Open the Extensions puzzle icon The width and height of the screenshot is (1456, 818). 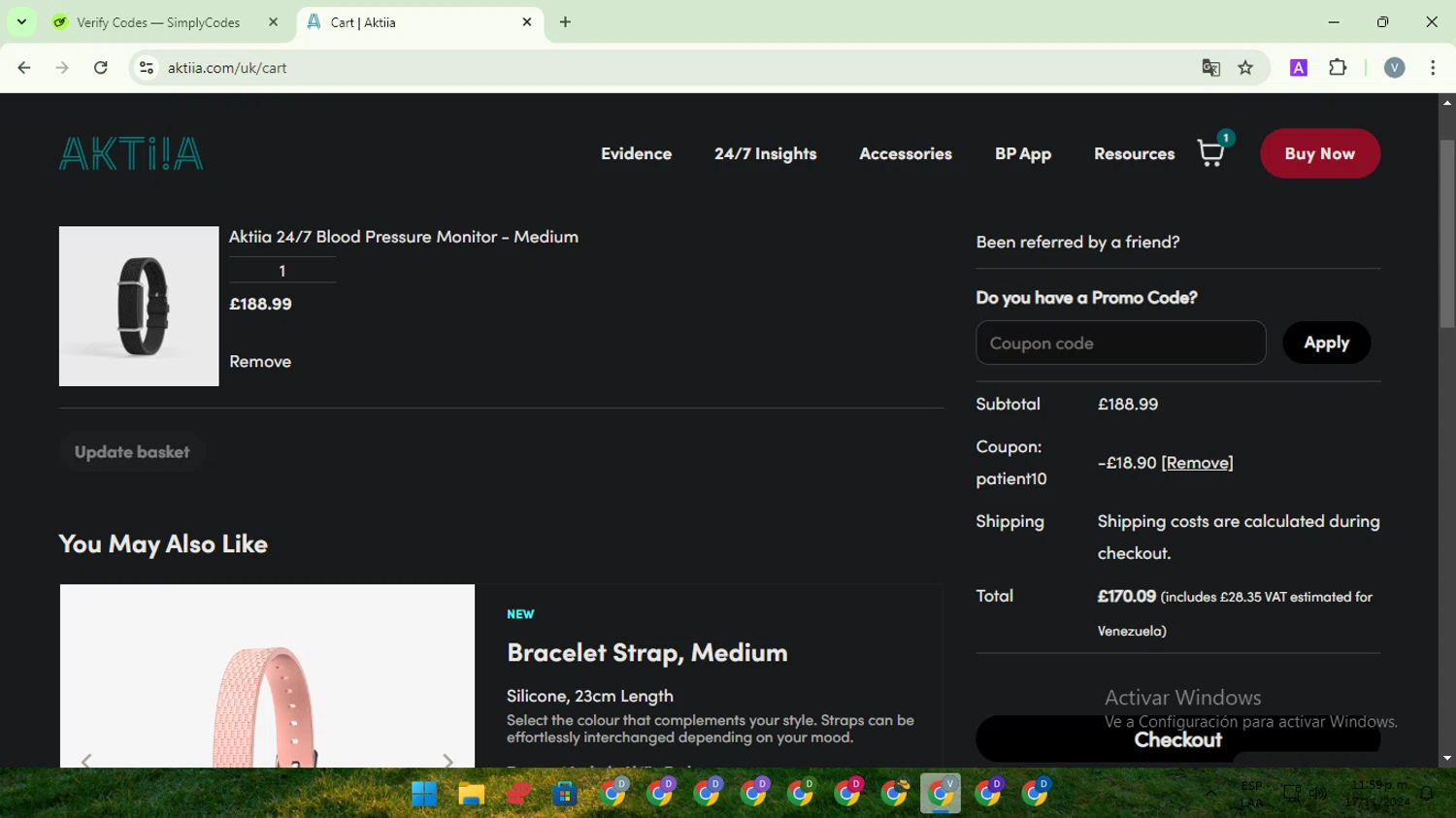(x=1338, y=68)
